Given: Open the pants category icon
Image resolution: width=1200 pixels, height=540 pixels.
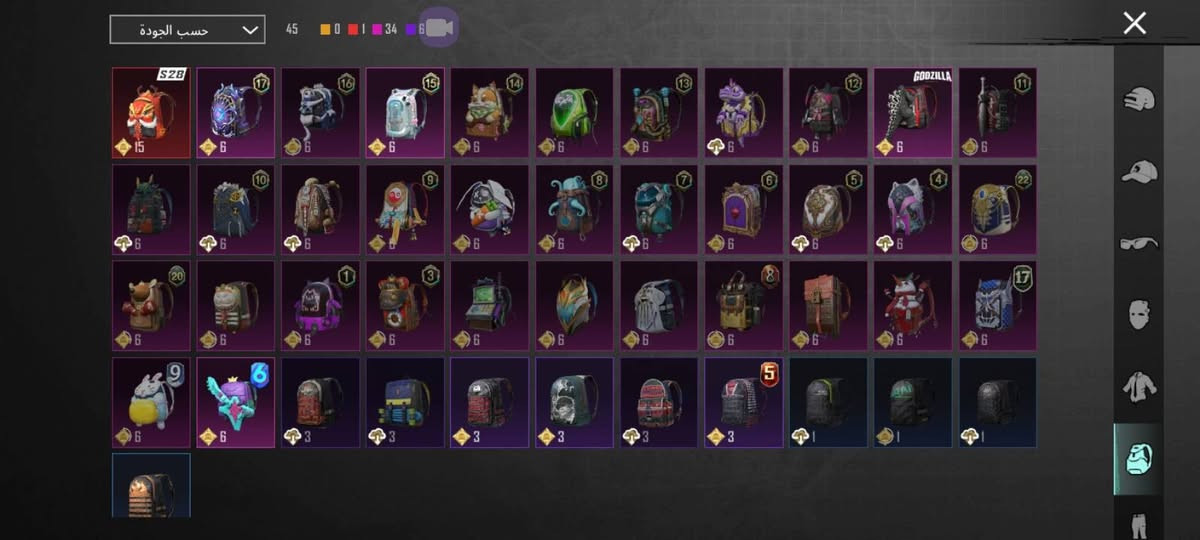Looking at the screenshot, I should [x=1139, y=524].
